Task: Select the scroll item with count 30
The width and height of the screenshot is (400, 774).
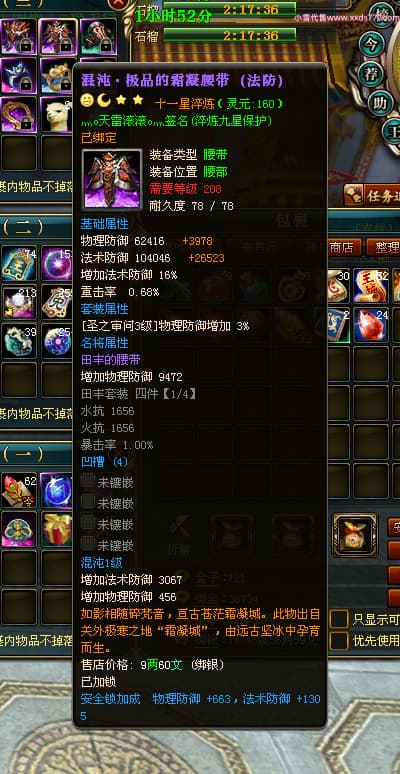Action: (x=339, y=286)
